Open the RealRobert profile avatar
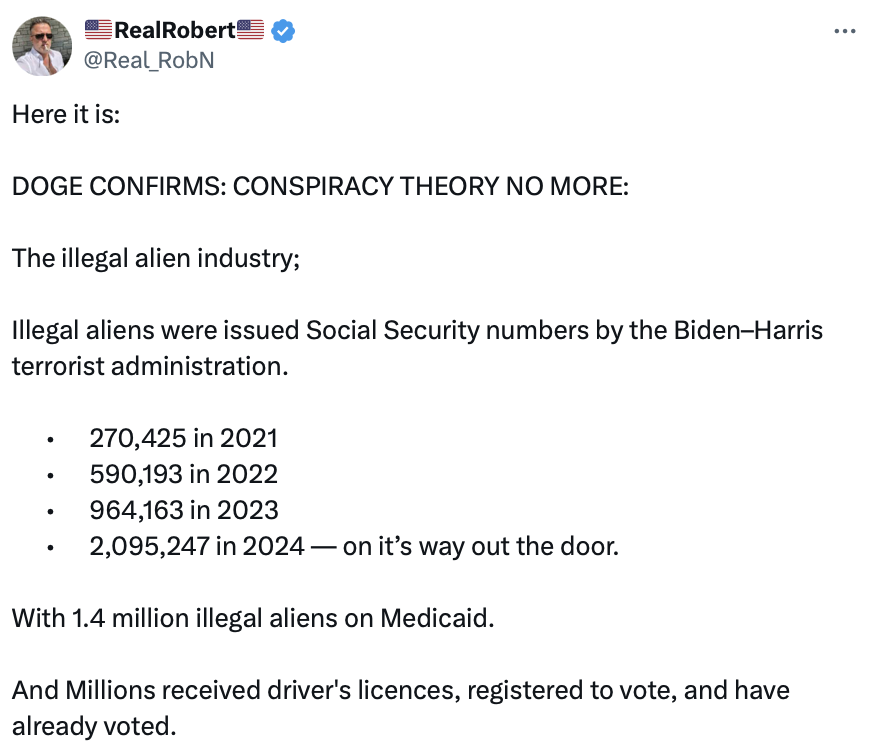This screenshot has height=752, width=880. tap(42, 46)
